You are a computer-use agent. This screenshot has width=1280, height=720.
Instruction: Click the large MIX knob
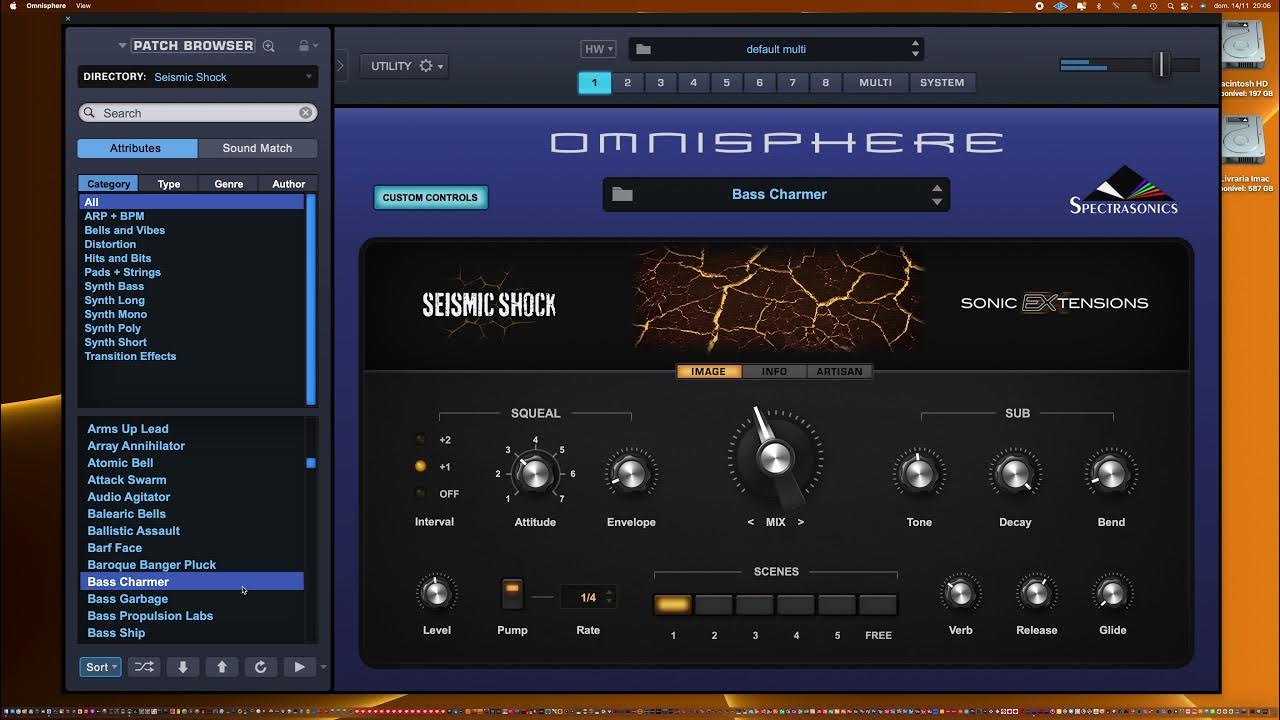click(x=775, y=458)
